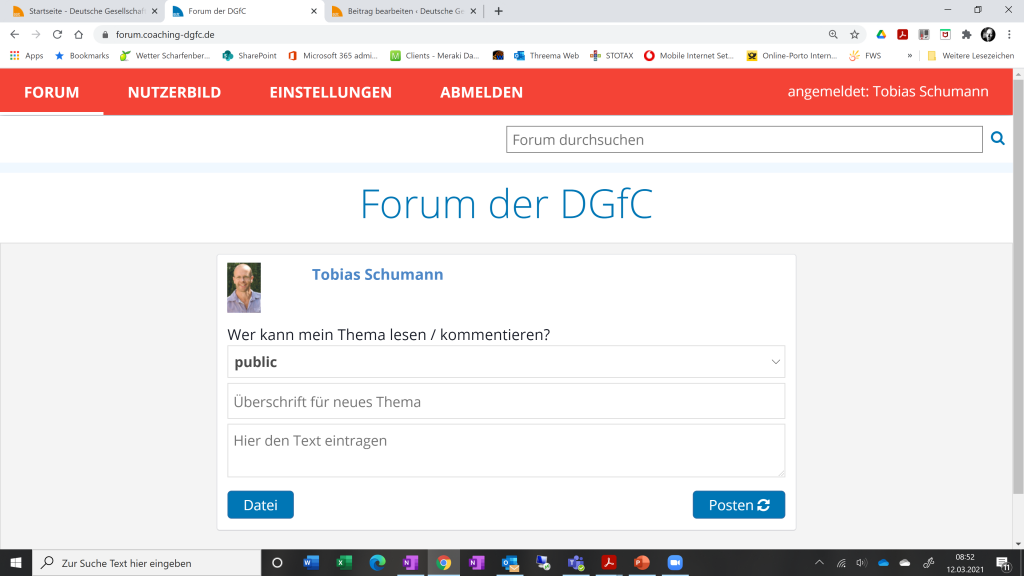Open the EINSTELLUNGEN section
This screenshot has width=1024, height=576.
pos(331,92)
